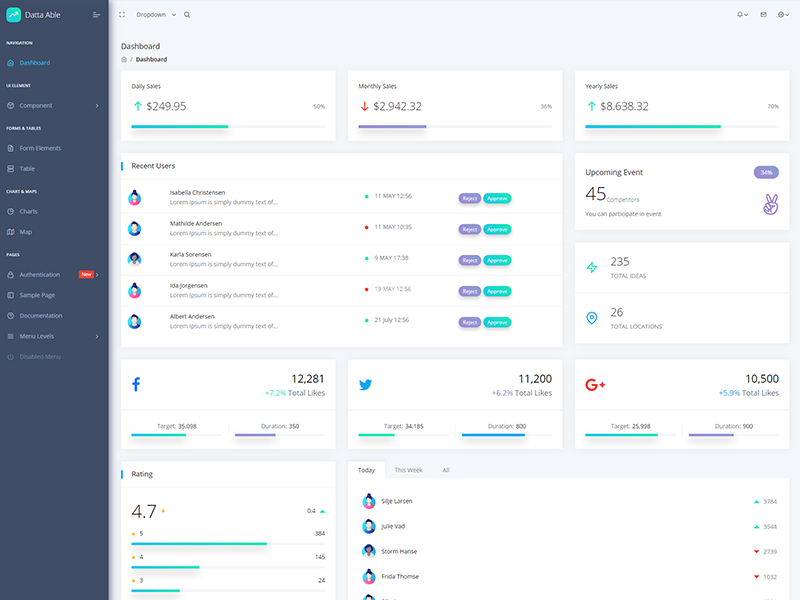The height and width of the screenshot is (600, 800).
Task: Open the notification bell icon
Action: click(x=742, y=15)
